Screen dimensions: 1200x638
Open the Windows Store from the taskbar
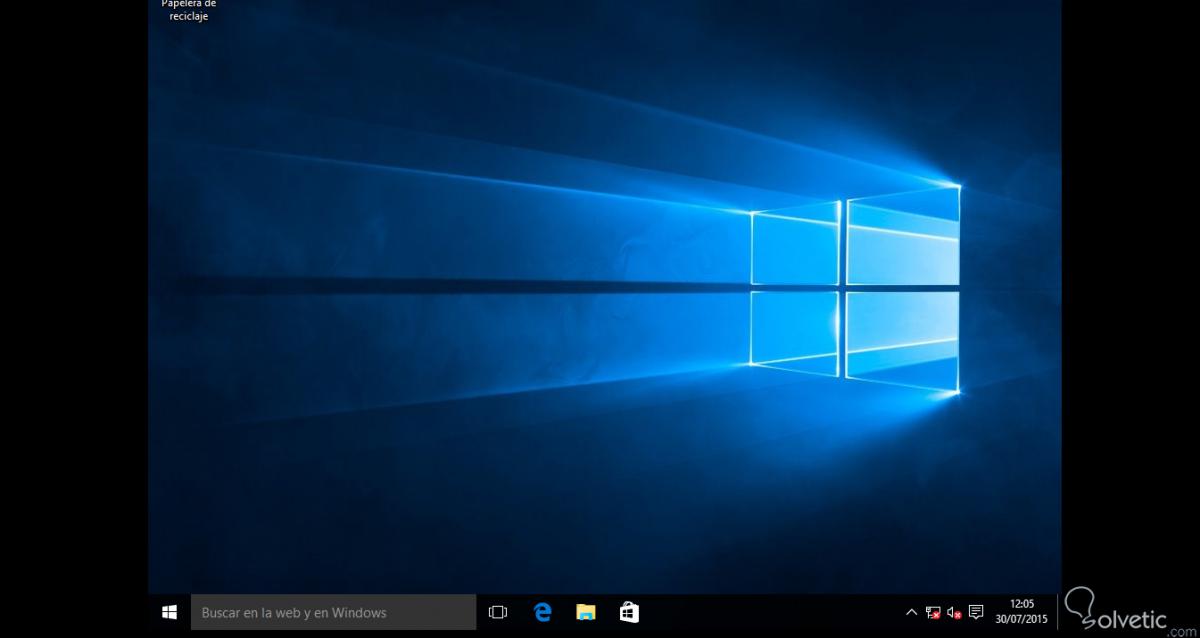[x=629, y=612]
